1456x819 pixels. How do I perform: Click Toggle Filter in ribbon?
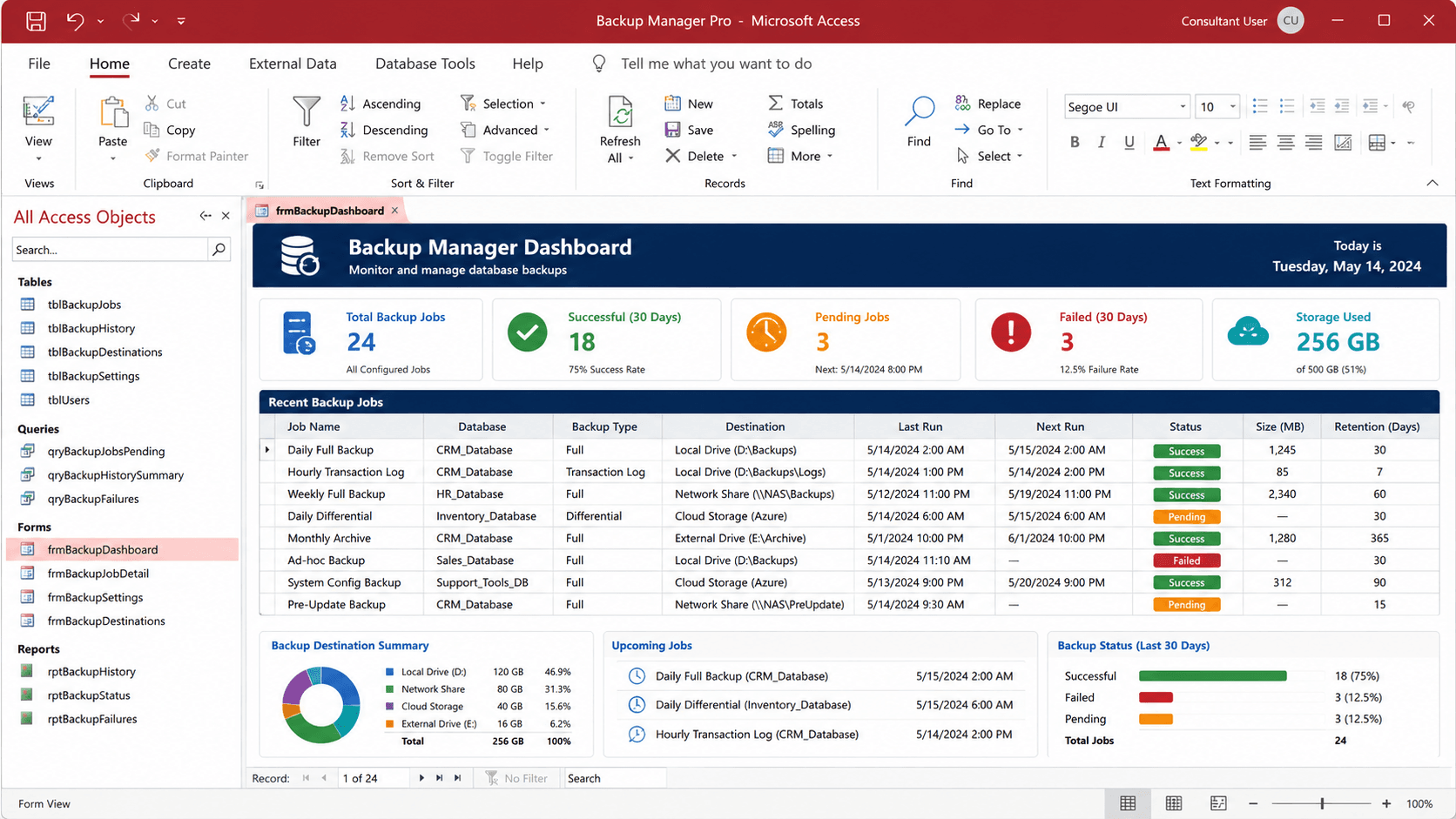tap(507, 156)
